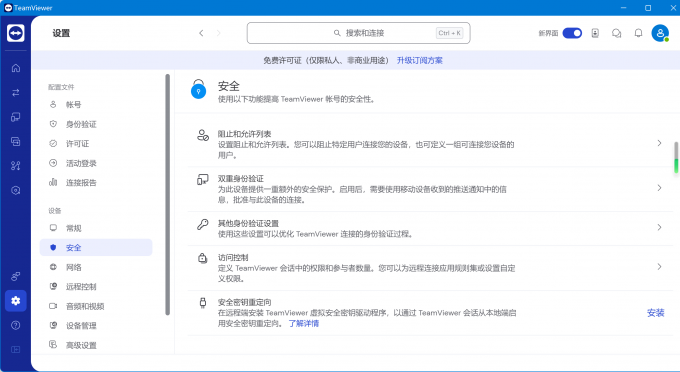Open the Home icon in left rail

tap(16, 68)
